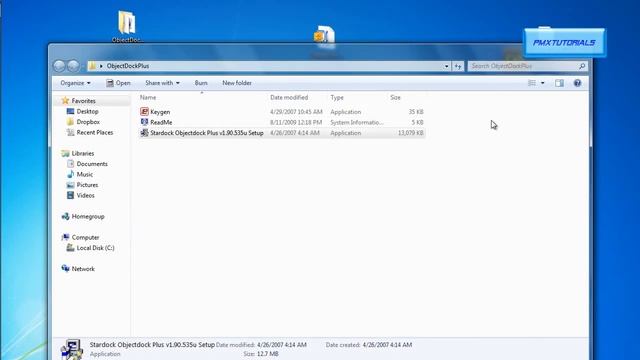Open Desktop in Favorites
The width and height of the screenshot is (640, 360).
point(87,111)
